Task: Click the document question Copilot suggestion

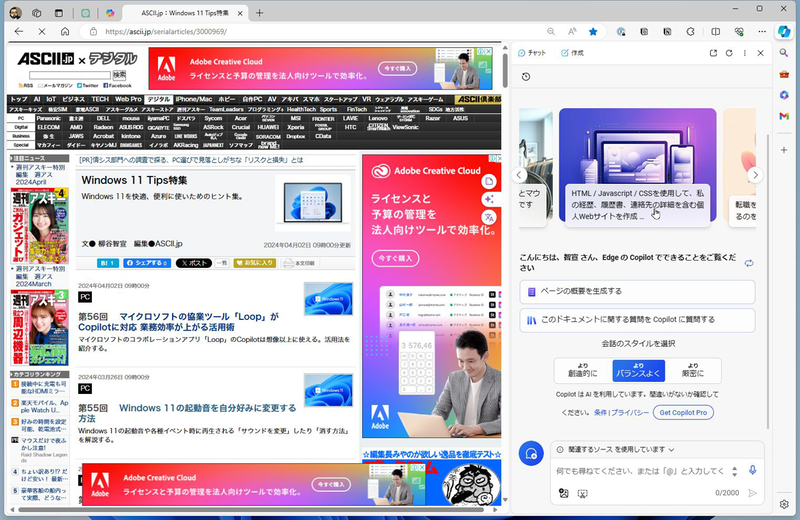Action: tap(637, 320)
